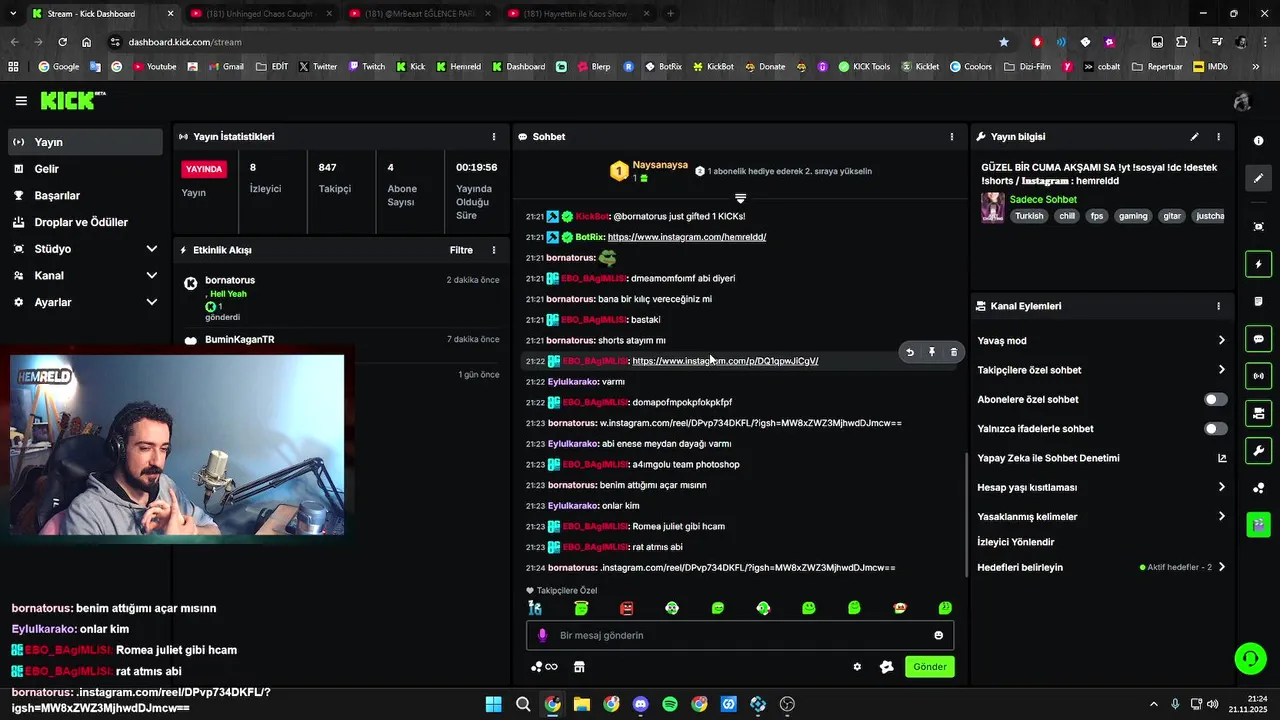
Task: Click the Filtre button in Etkinlik Akışı
Action: 461,250
